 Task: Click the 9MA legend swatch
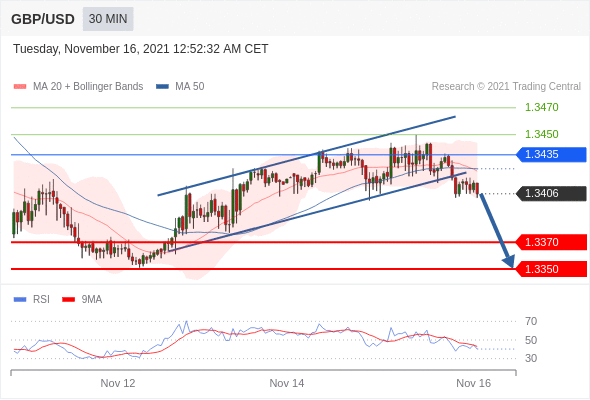tap(68, 300)
